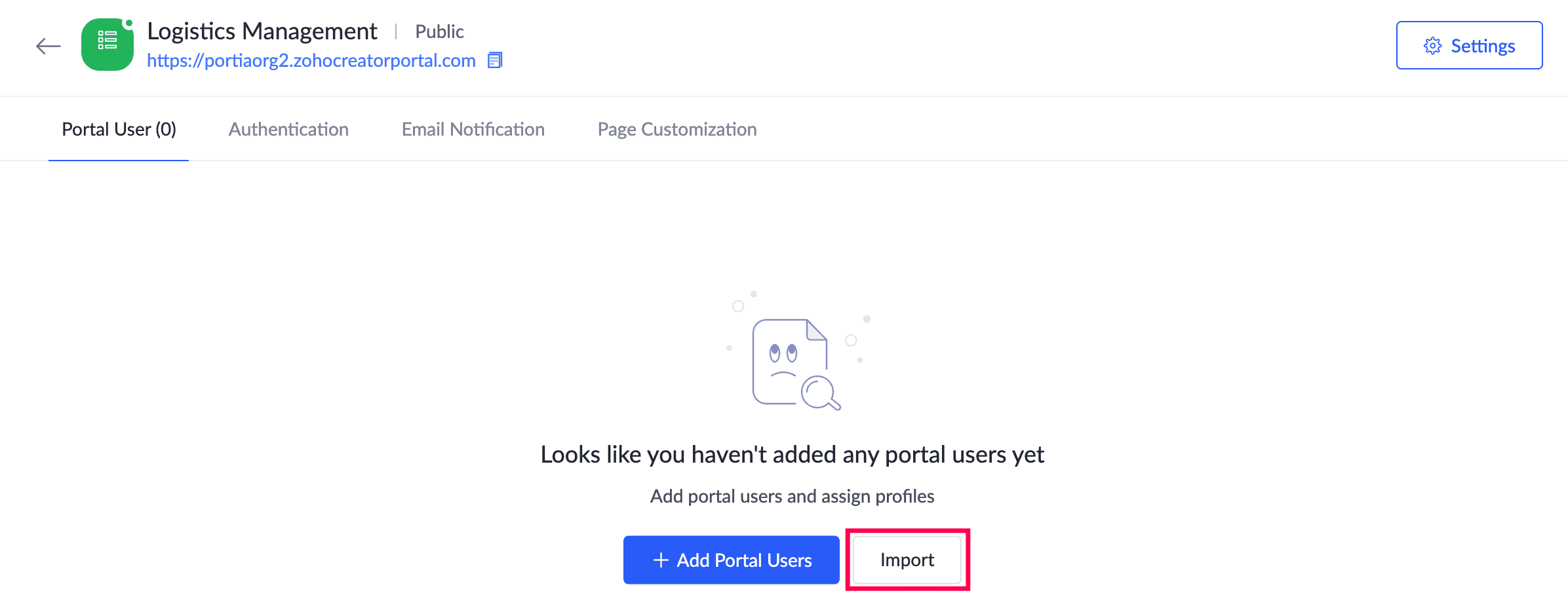Click the "Add portal users and assign profiles" text
The height and width of the screenshot is (616, 1568).
(792, 496)
